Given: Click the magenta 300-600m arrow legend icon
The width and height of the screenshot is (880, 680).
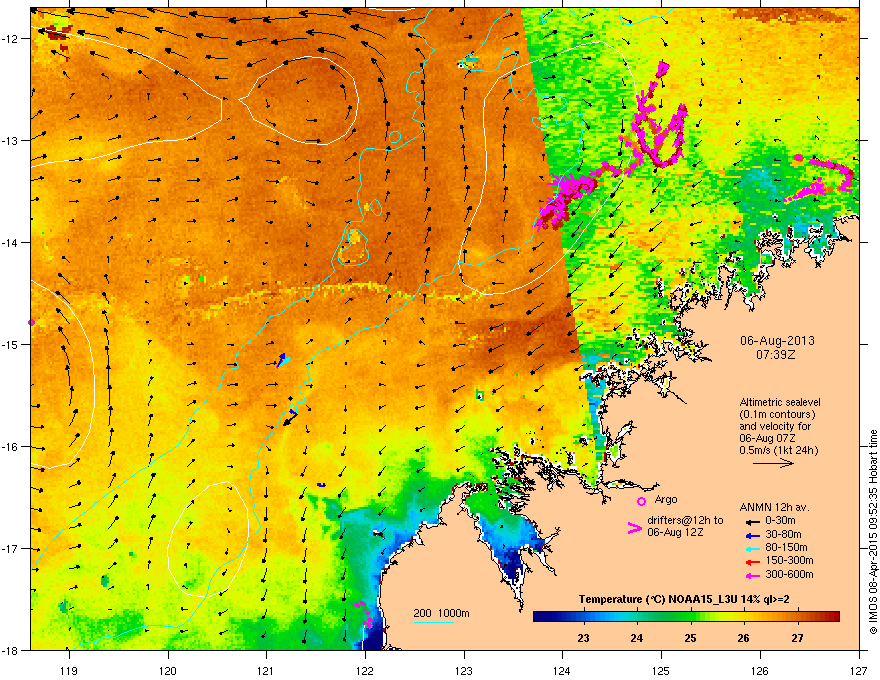Looking at the screenshot, I should click(753, 576).
